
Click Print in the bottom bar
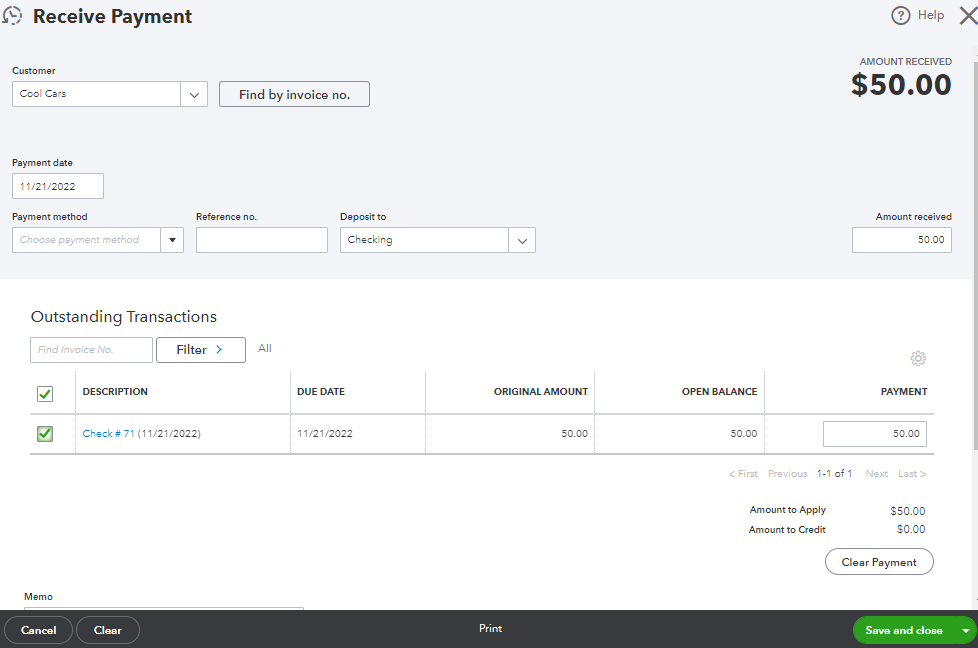(490, 629)
